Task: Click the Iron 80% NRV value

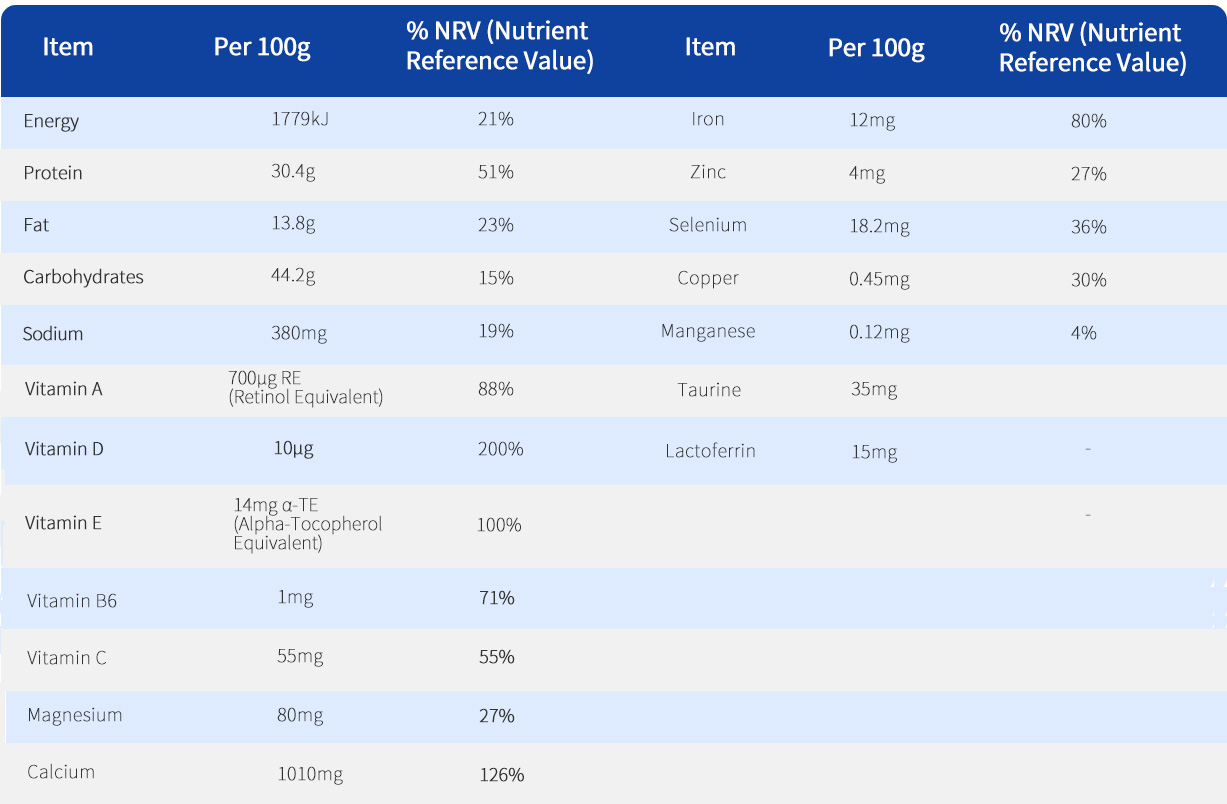Action: point(1088,121)
